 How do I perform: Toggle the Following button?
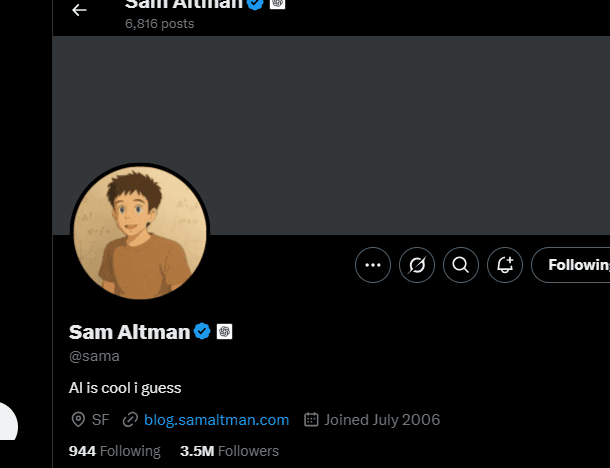tap(571, 265)
